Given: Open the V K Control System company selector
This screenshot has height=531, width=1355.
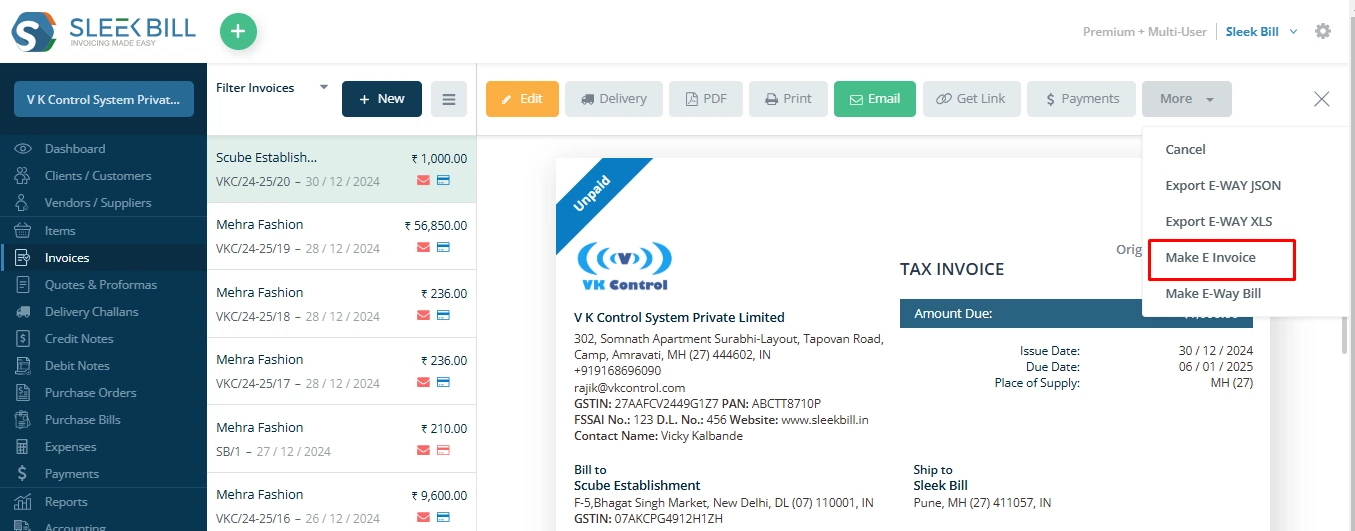Looking at the screenshot, I should pyautogui.click(x=104, y=100).
